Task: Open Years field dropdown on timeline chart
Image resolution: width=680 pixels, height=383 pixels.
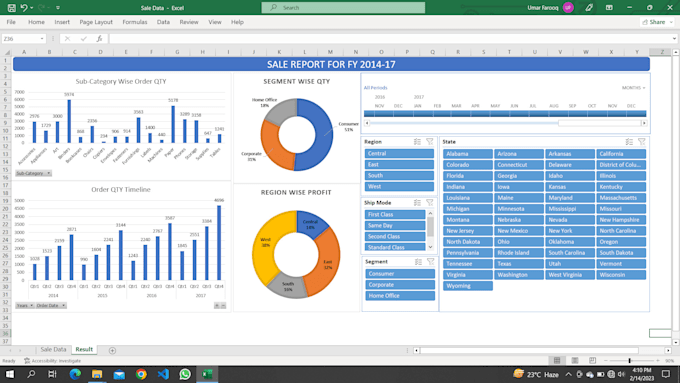Action: coord(25,305)
